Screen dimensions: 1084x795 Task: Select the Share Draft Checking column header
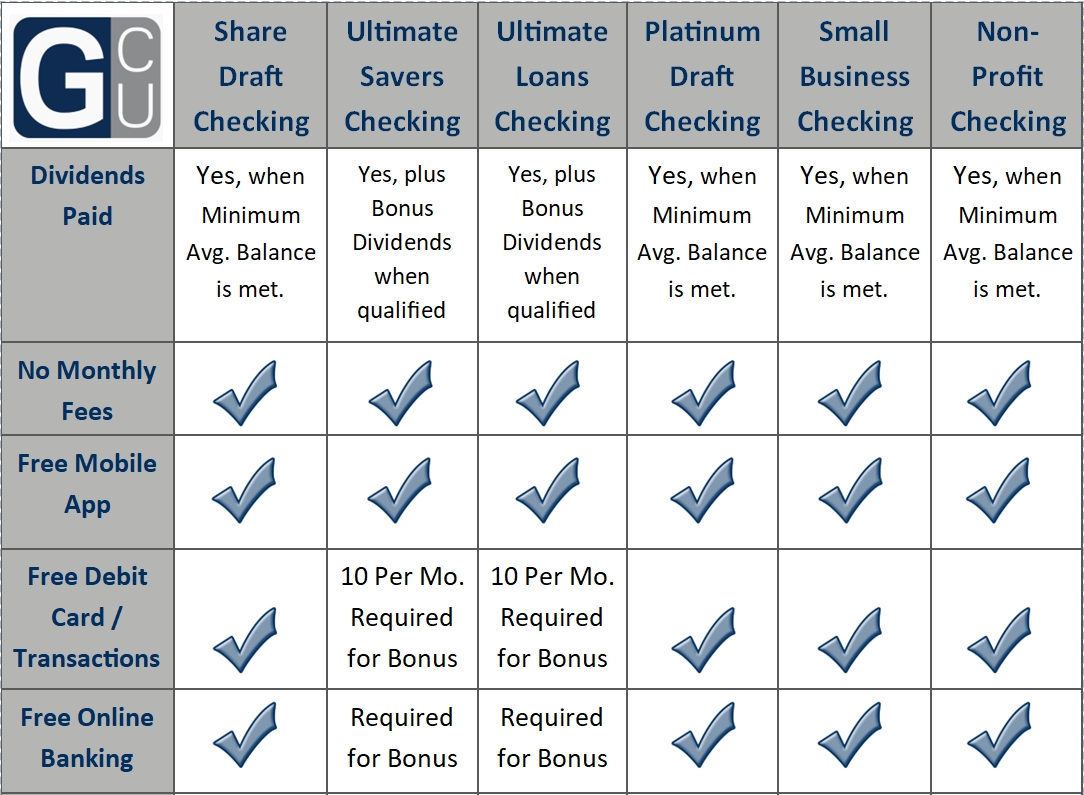(x=251, y=76)
